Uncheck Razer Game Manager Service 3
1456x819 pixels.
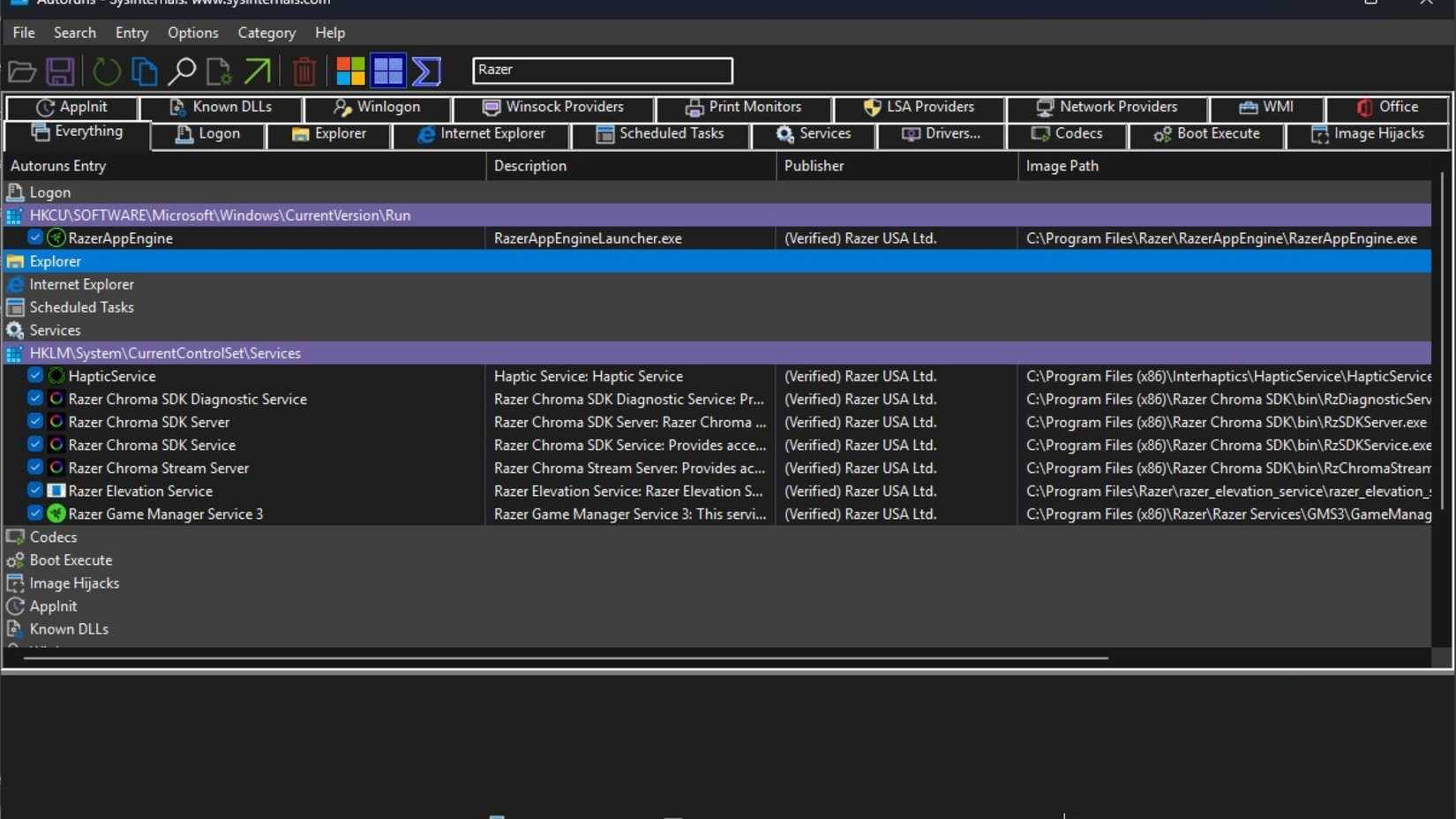tap(35, 513)
